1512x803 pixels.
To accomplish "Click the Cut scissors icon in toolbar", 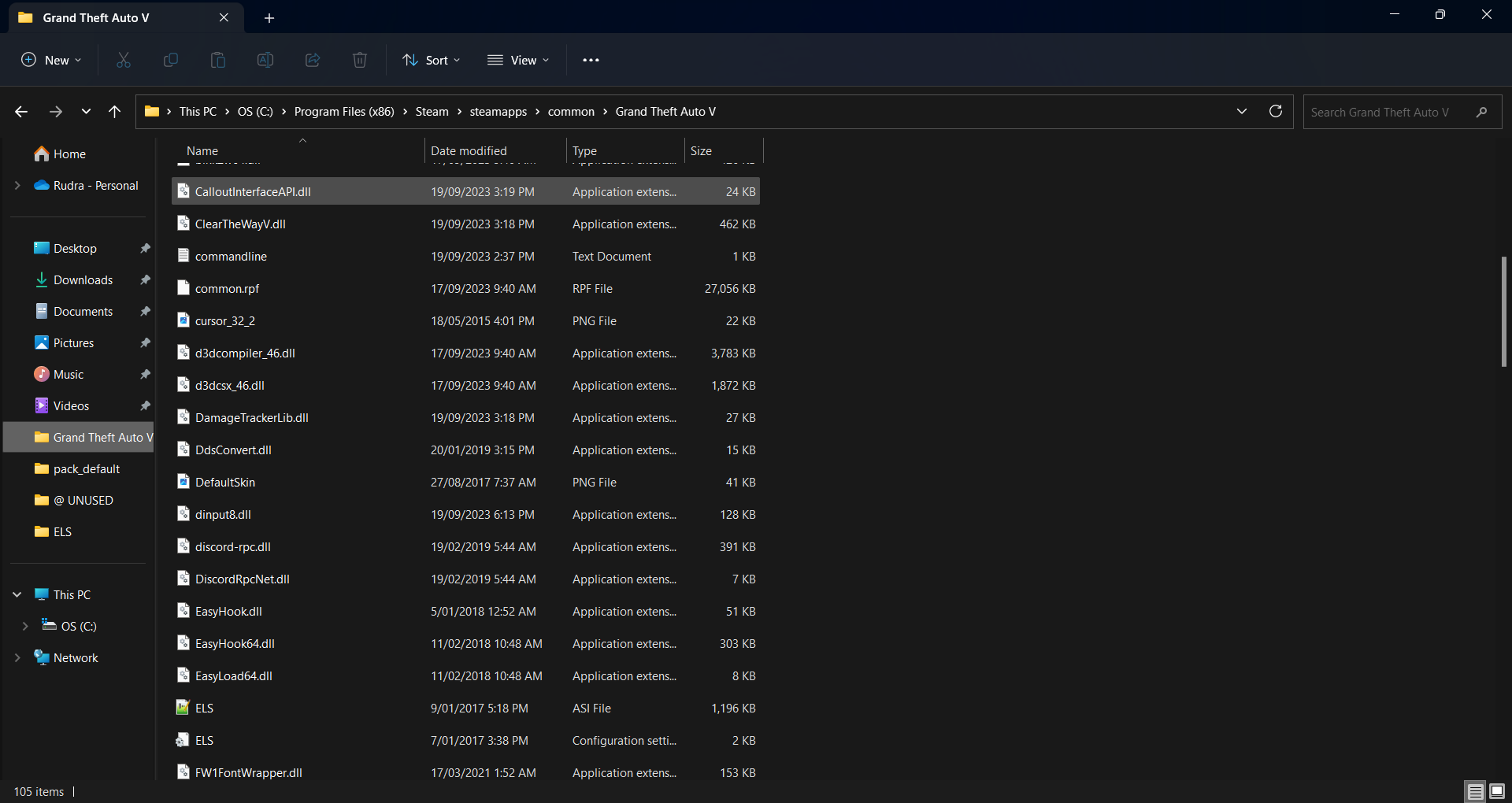I will [x=124, y=60].
